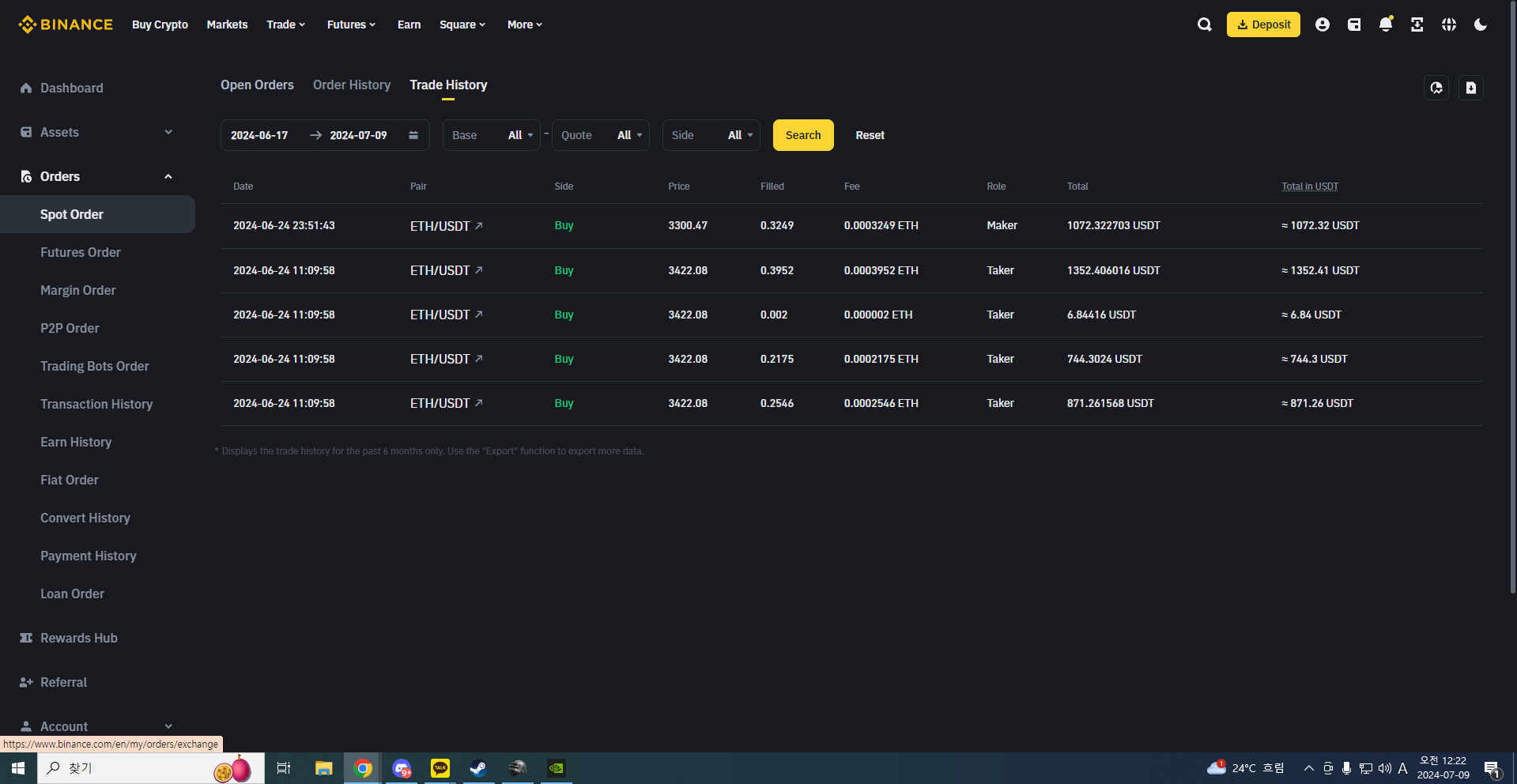Open Margin Order in sidebar

click(x=78, y=290)
